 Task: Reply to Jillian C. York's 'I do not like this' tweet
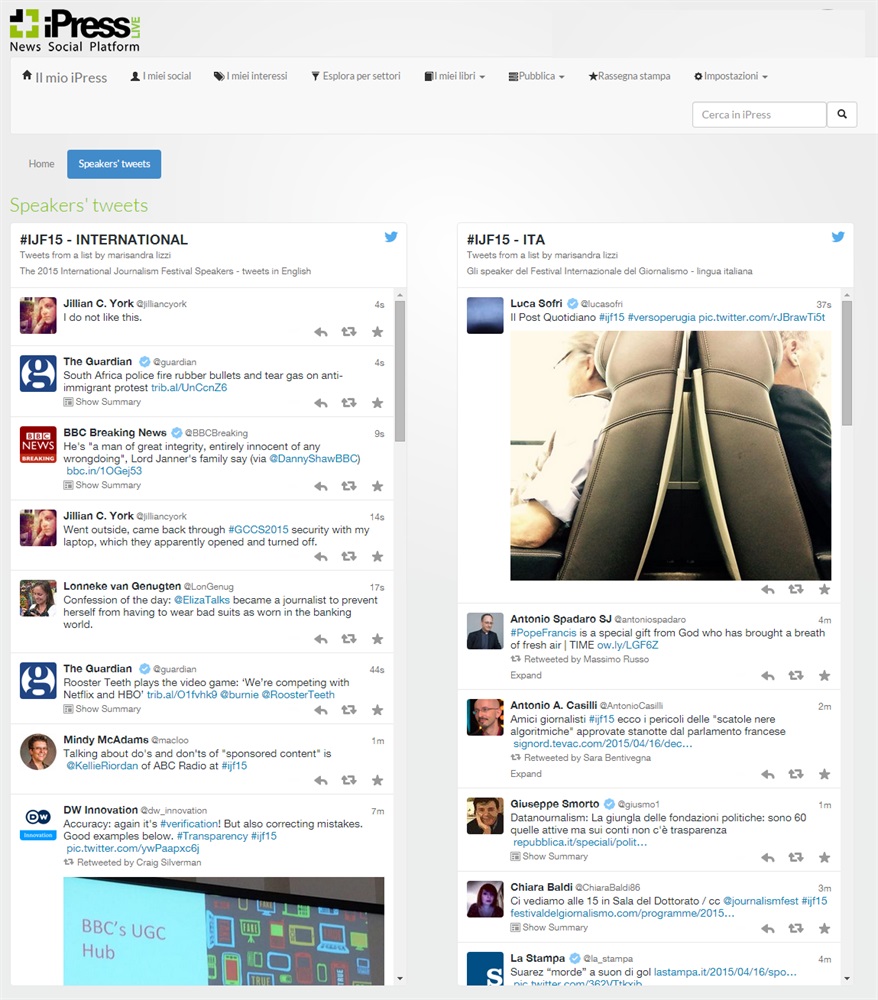[321, 332]
